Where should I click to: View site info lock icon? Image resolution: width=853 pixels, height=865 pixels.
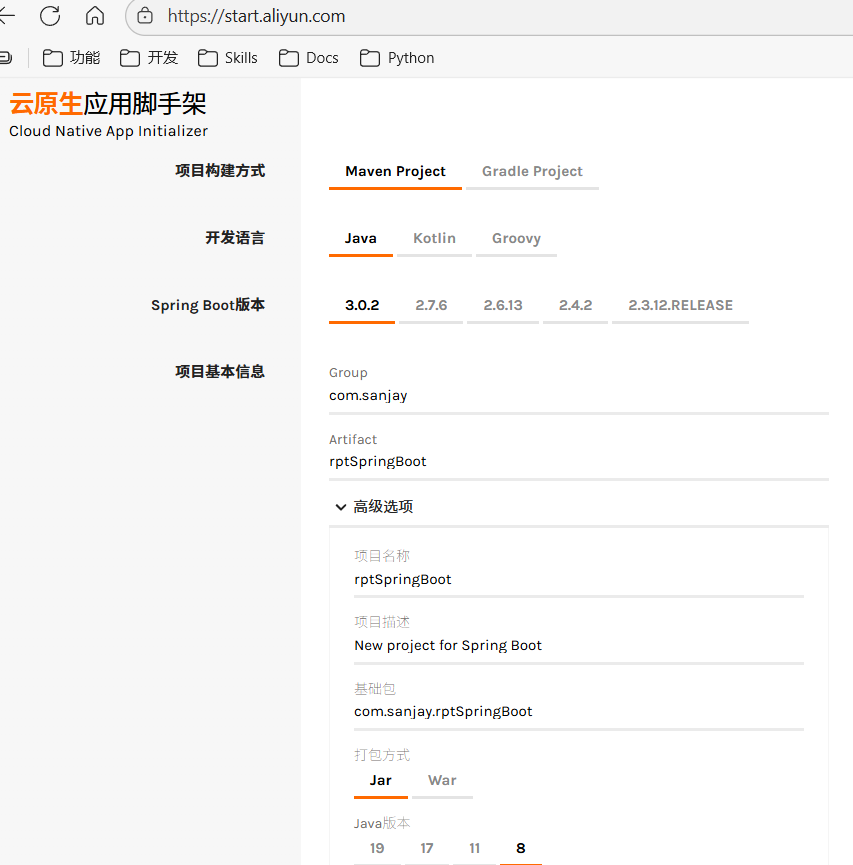point(145,16)
